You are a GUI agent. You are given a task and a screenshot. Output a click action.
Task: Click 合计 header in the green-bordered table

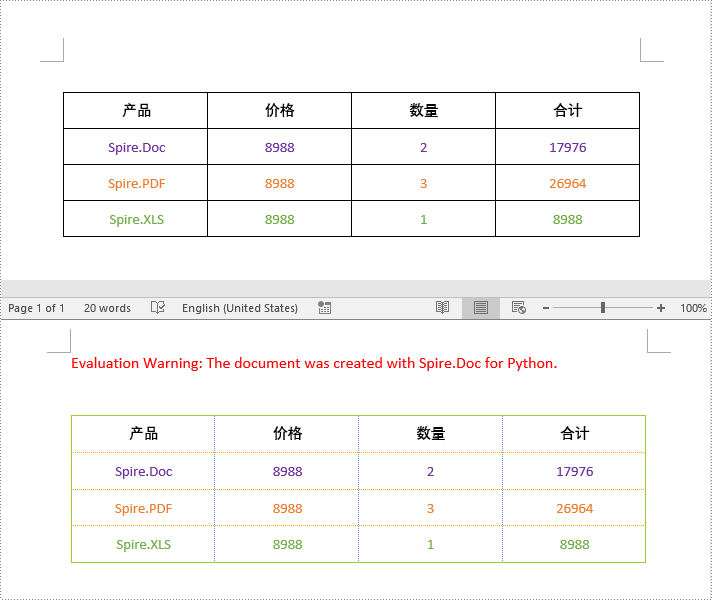point(574,433)
